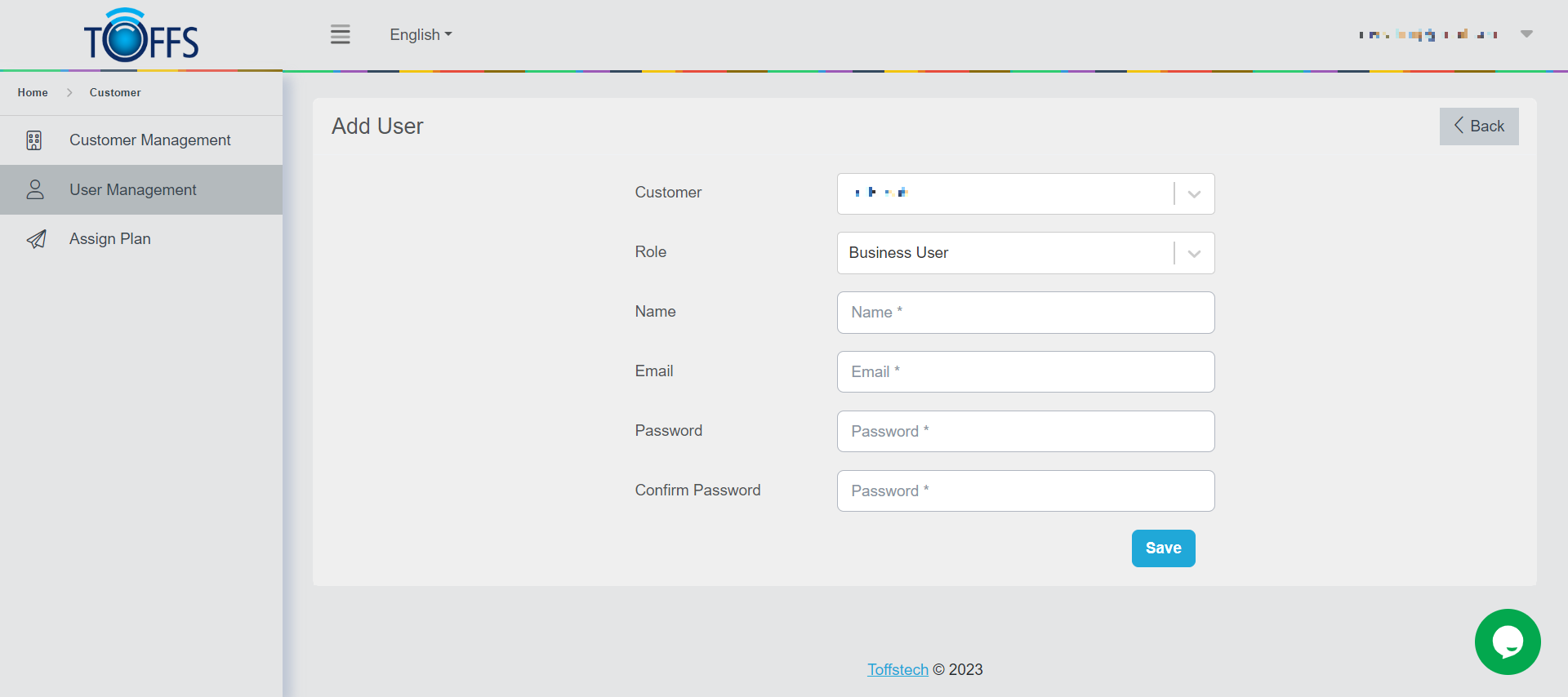The width and height of the screenshot is (1568, 697).
Task: Open the English language dropdown
Action: click(421, 34)
